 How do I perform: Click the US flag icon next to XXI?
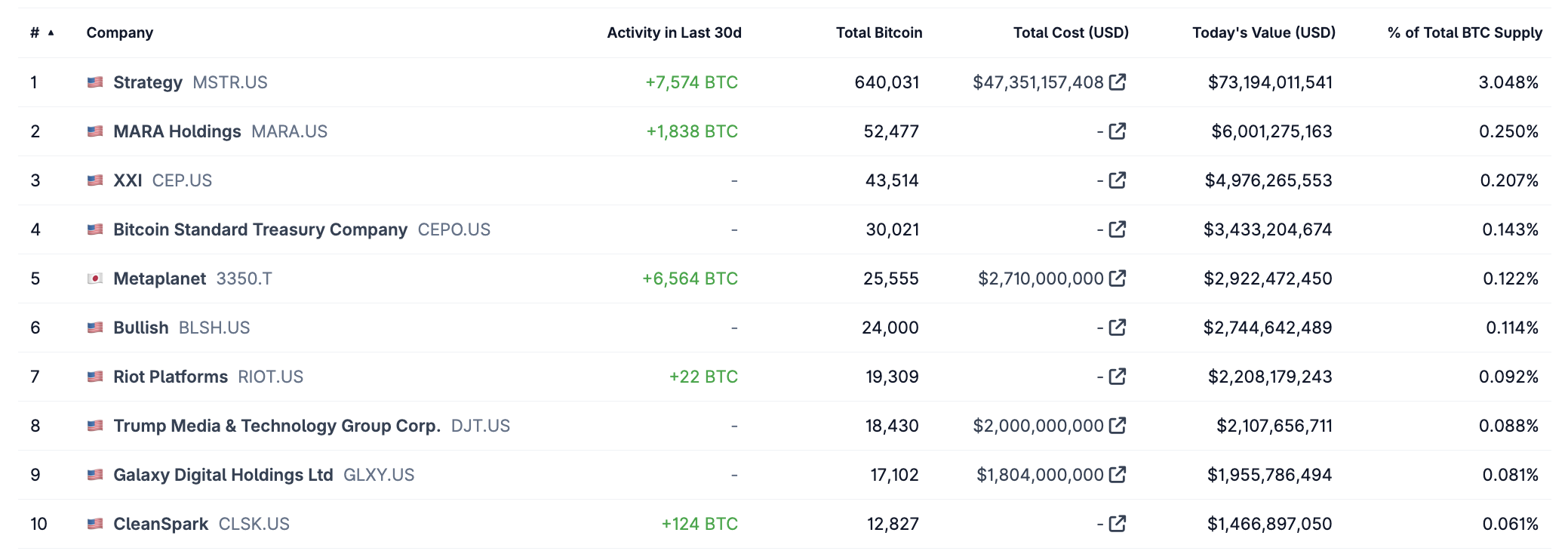click(95, 180)
